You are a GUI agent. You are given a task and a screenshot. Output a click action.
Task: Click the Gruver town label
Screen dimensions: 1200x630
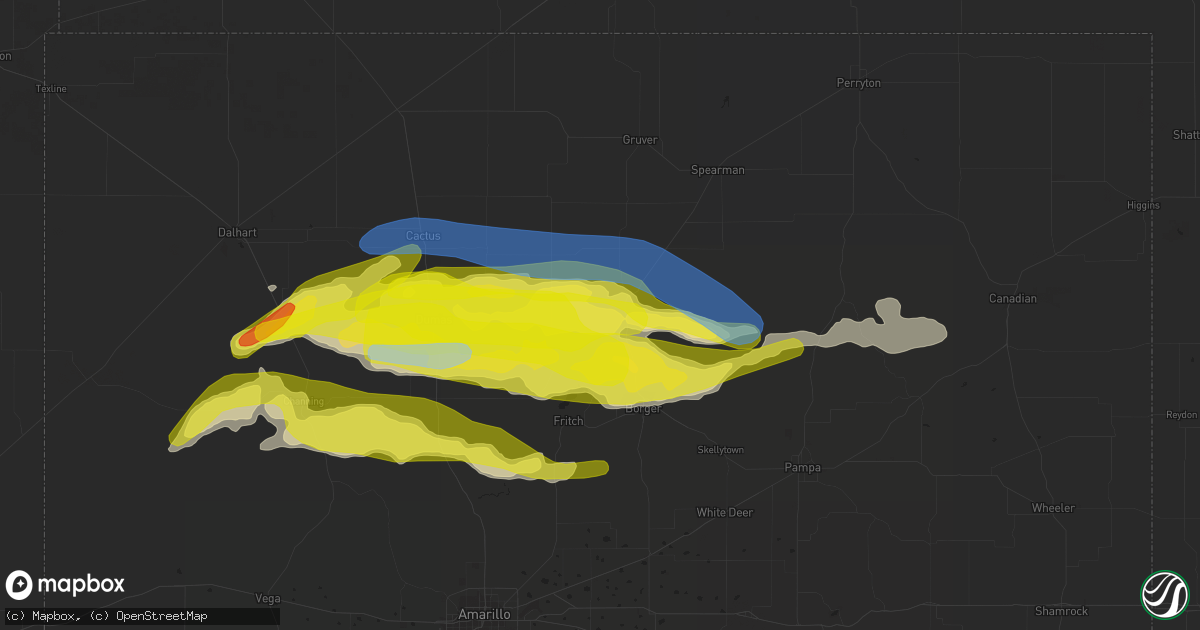[x=640, y=140]
